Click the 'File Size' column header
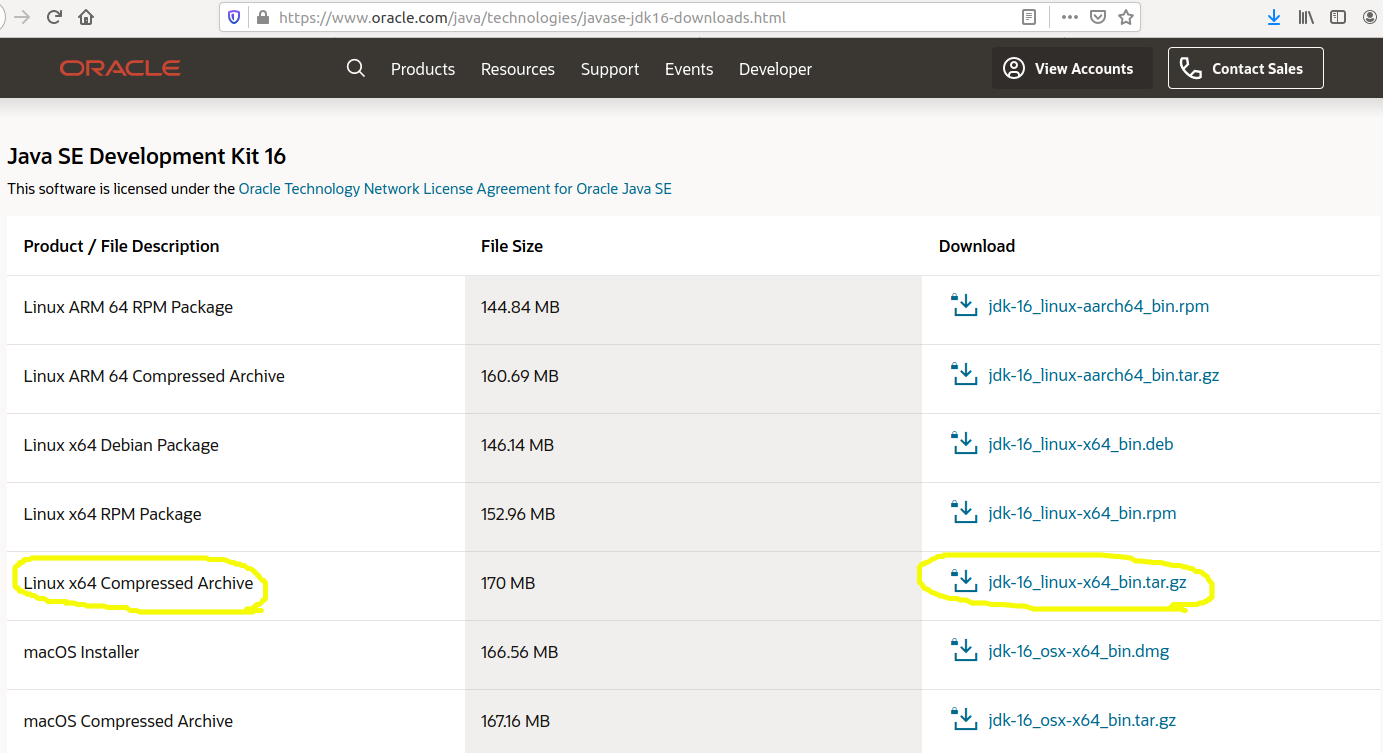This screenshot has height=753, width=1383. 512,246
